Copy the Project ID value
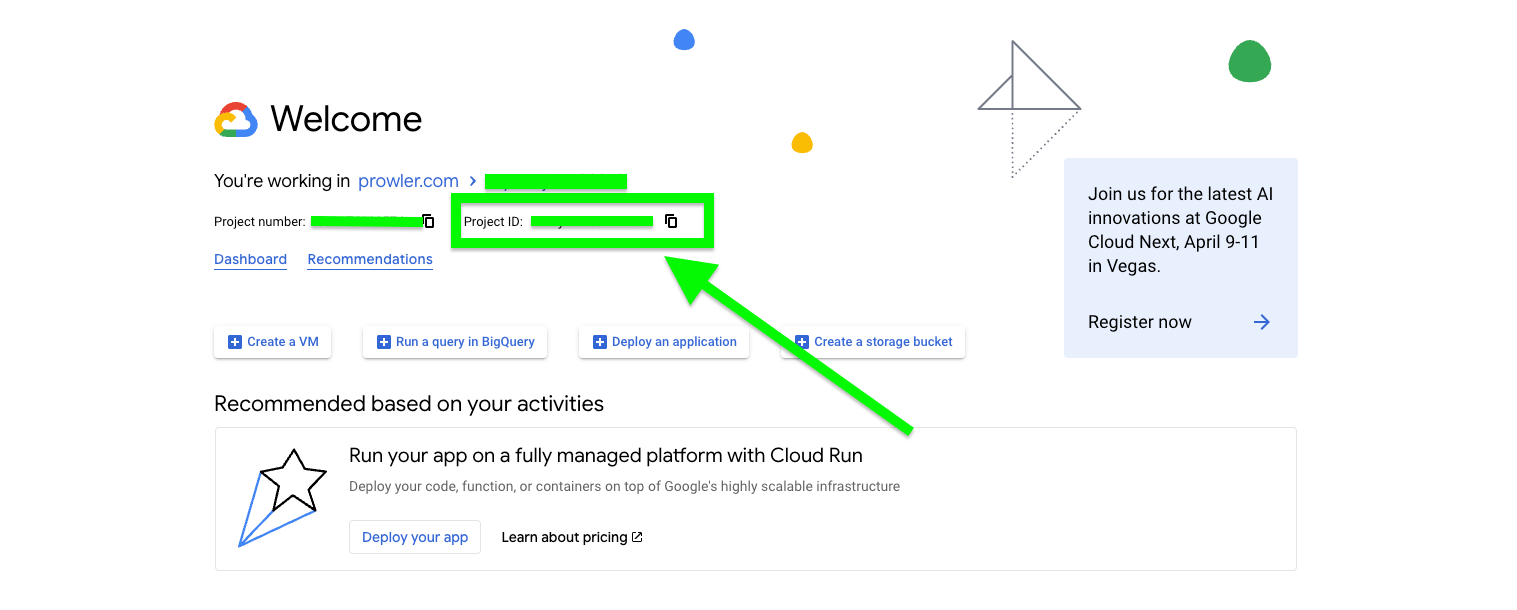This screenshot has width=1517, height=610. coord(671,221)
